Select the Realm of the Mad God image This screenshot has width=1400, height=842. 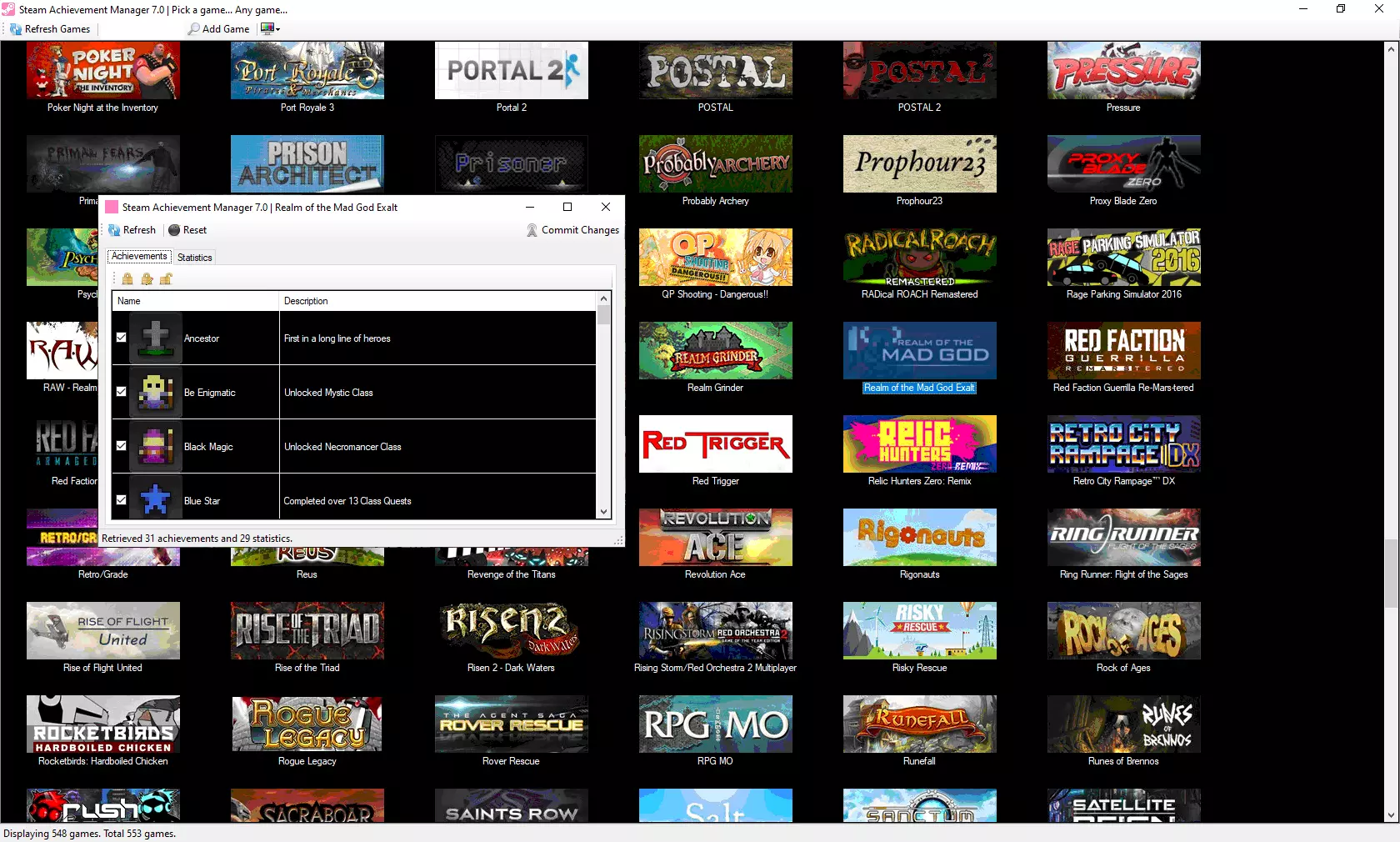[x=920, y=351]
